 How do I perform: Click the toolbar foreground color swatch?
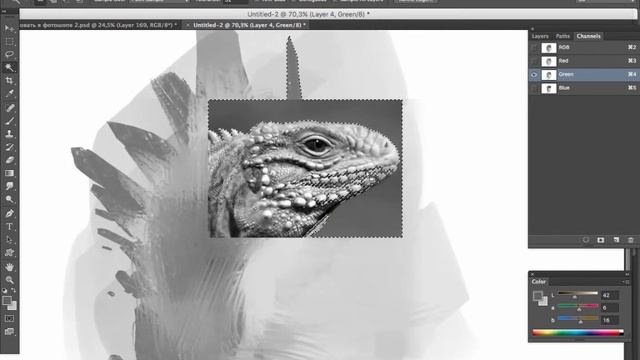[x=7, y=300]
